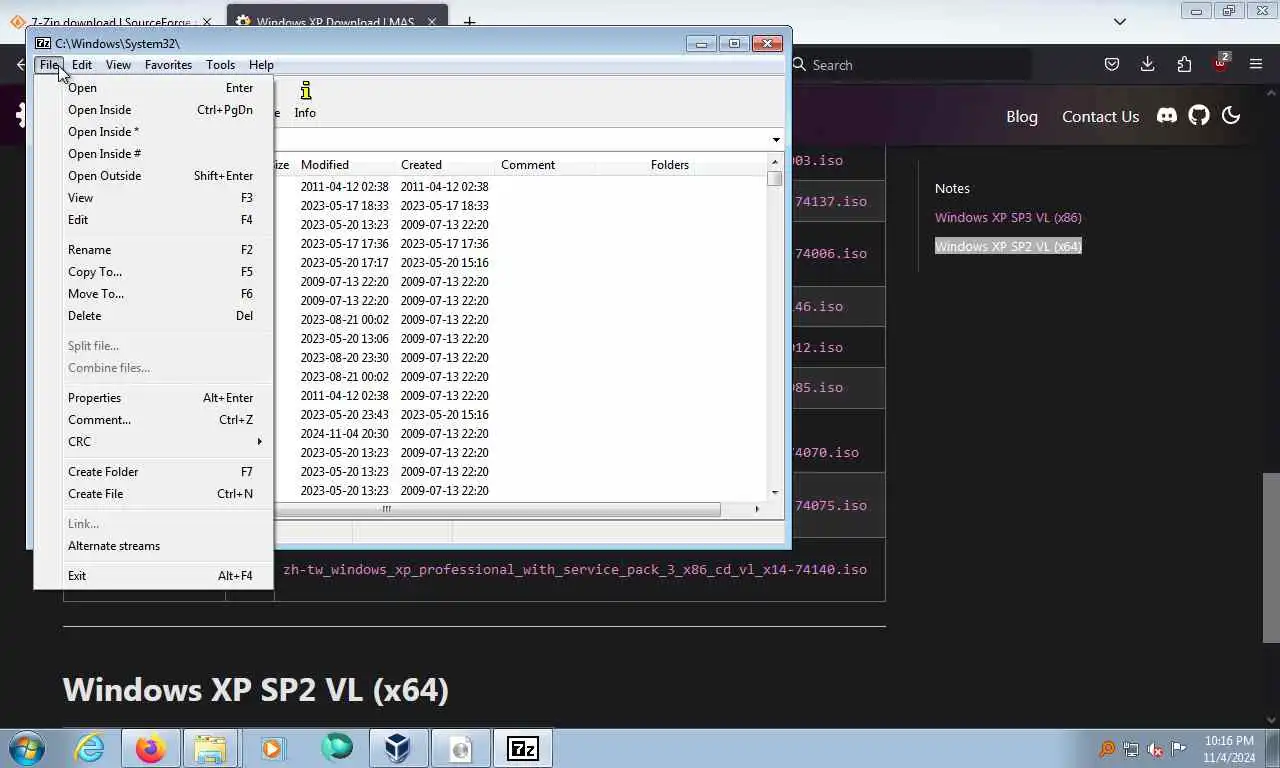1280x768 pixels.
Task: Open the View menu in 7-Zip
Action: coord(118,64)
